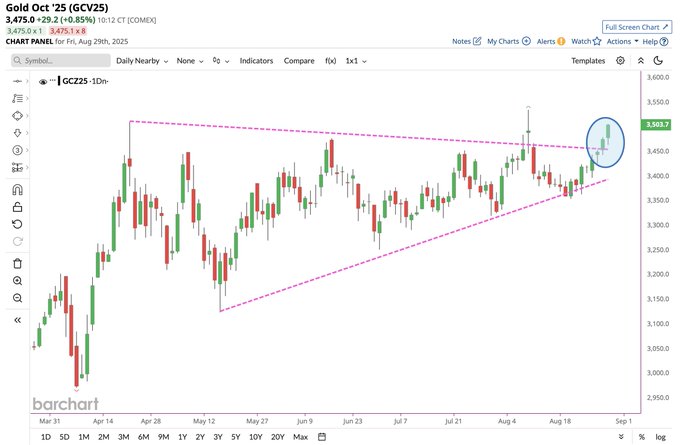The image size is (680, 445).
Task: Open chart settings gear icon
Action: pyautogui.click(x=621, y=61)
